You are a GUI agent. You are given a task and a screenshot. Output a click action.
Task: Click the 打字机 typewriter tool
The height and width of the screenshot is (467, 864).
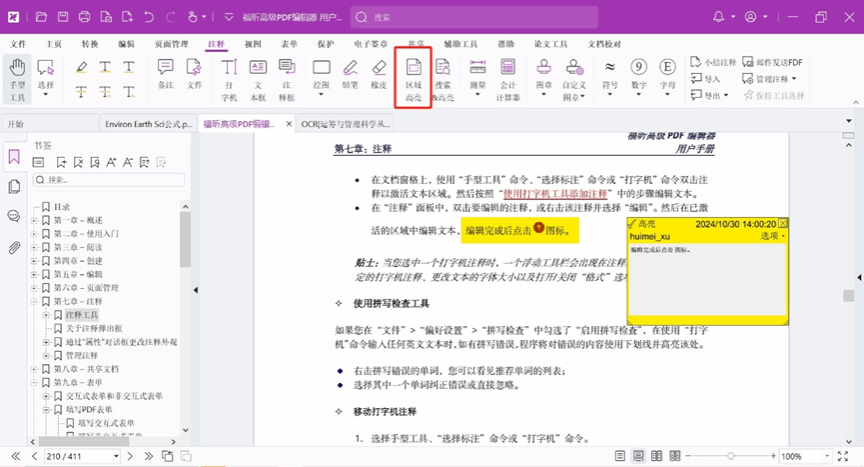(x=229, y=78)
